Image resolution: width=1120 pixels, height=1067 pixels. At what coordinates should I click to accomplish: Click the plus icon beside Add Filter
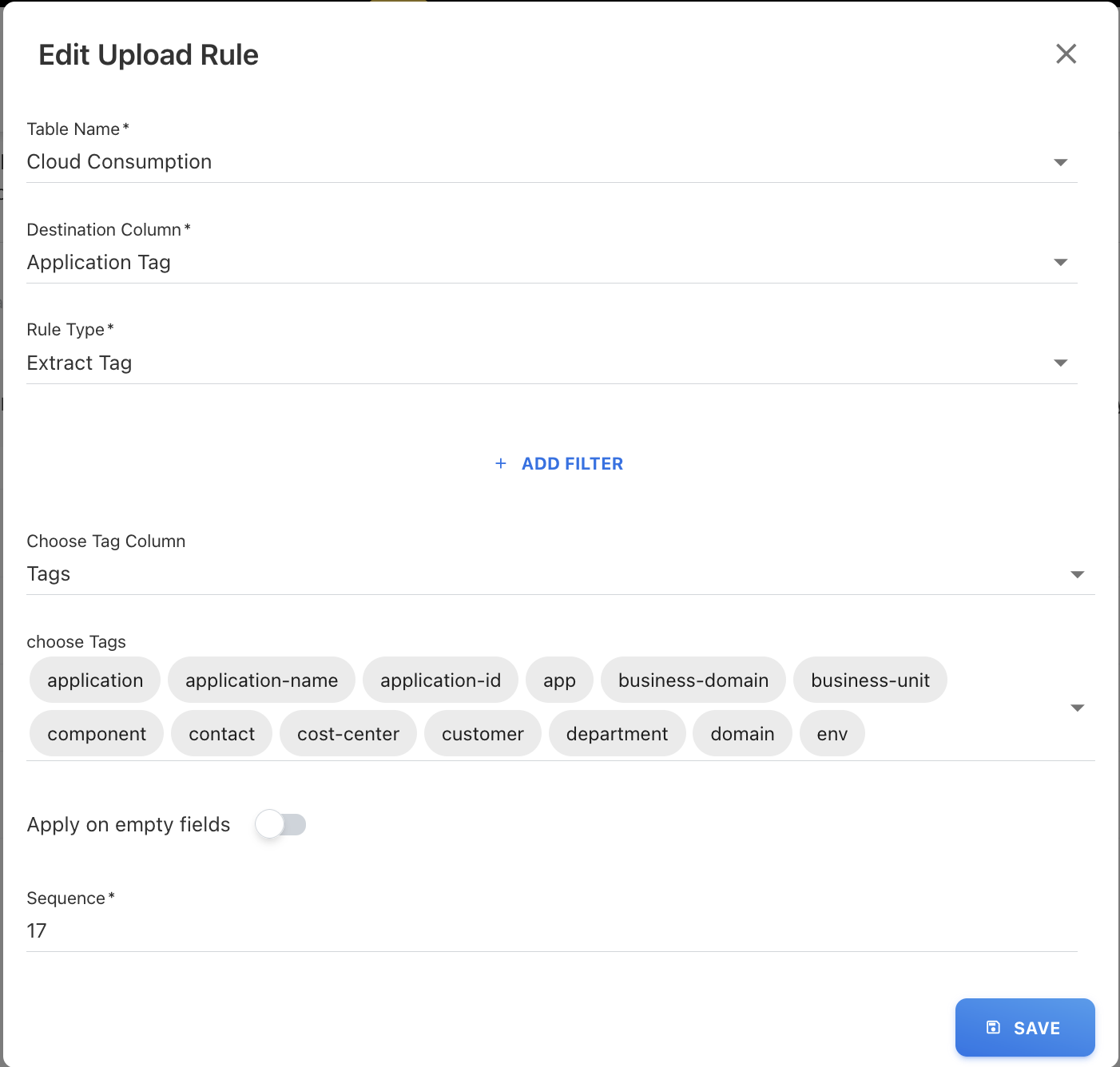pos(501,464)
